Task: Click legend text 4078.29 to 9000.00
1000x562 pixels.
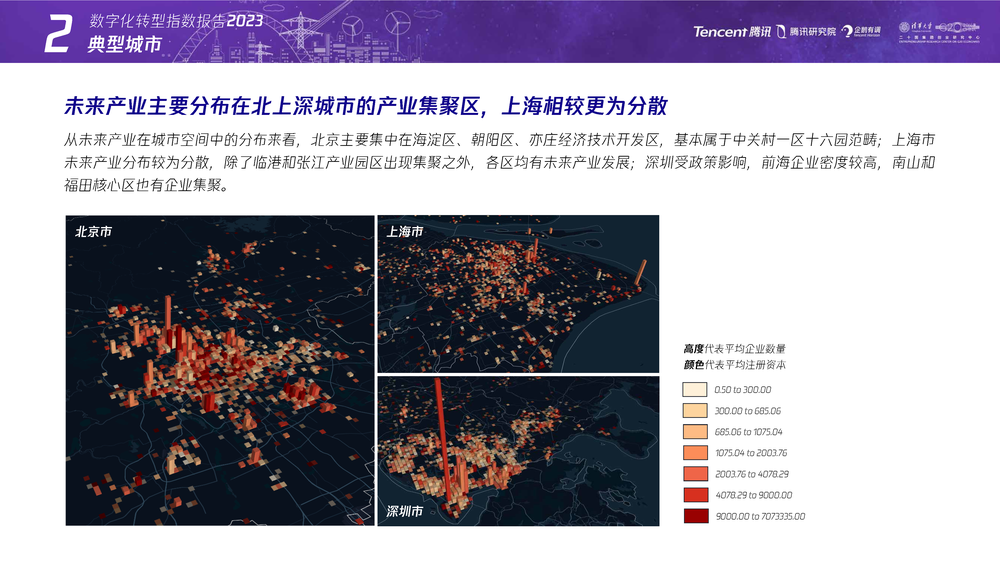Action: click(x=753, y=495)
